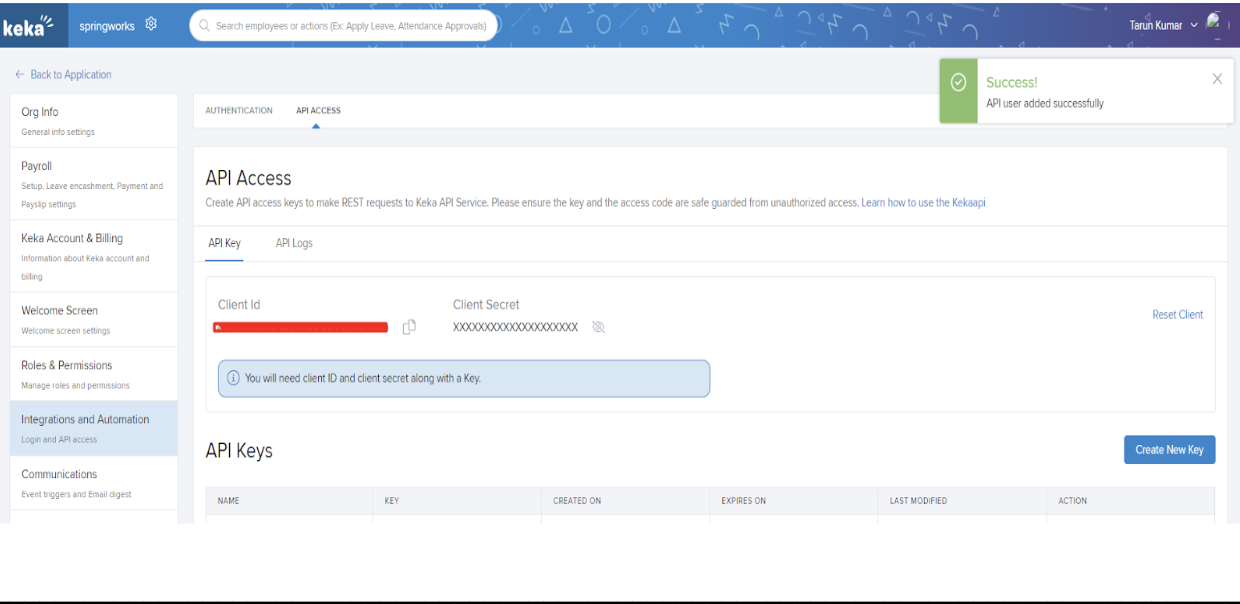Image resolution: width=1240 pixels, height=604 pixels.
Task: Select Keka Account & Billing in sidebar
Action: [72, 239]
